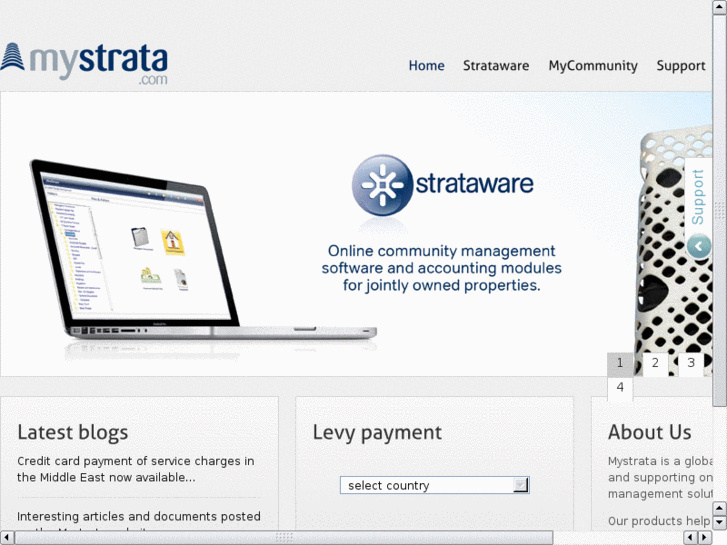Click the mystrata.com logo
The width and height of the screenshot is (727, 545).
point(84,63)
